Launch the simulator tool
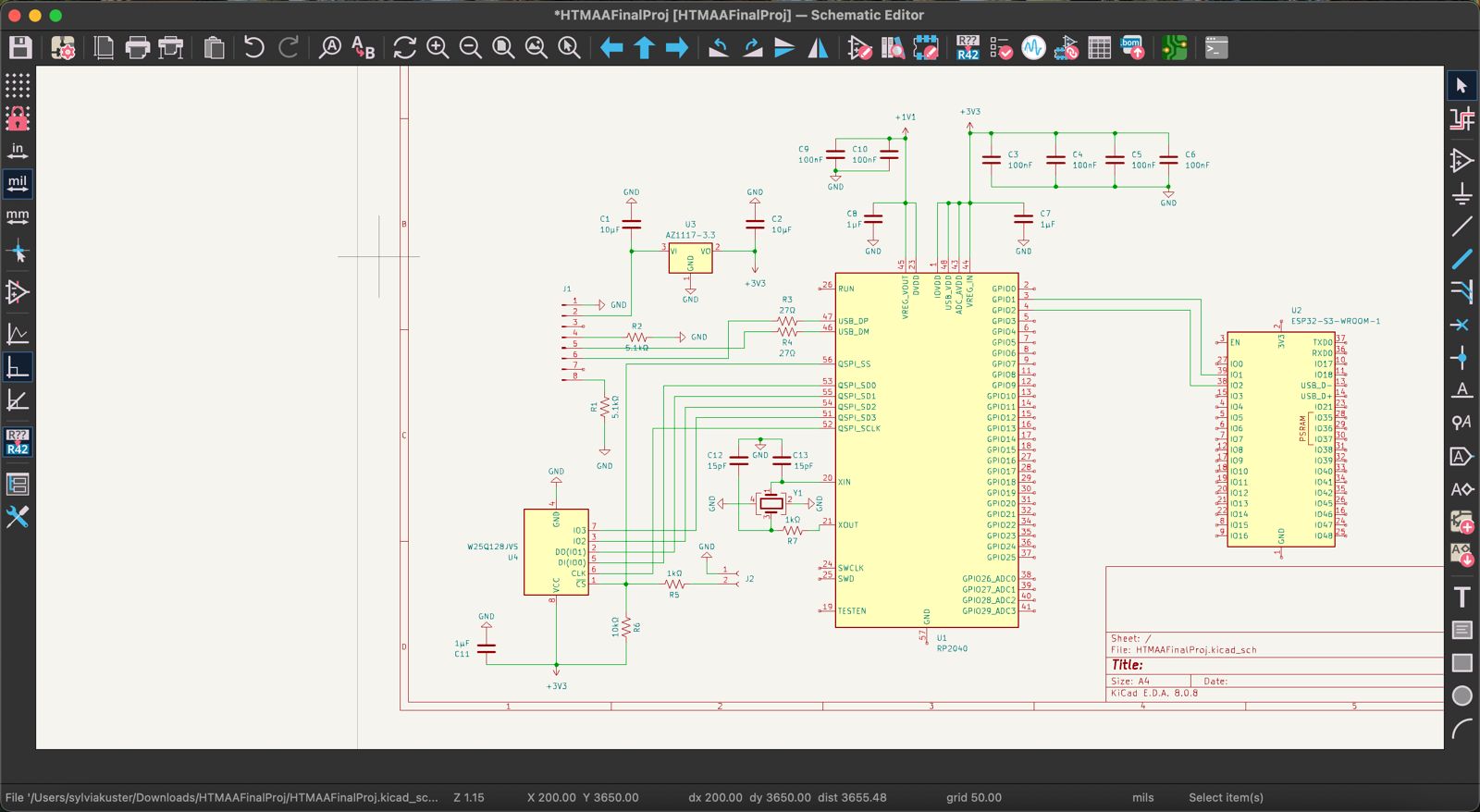The image size is (1480, 812). click(1033, 48)
